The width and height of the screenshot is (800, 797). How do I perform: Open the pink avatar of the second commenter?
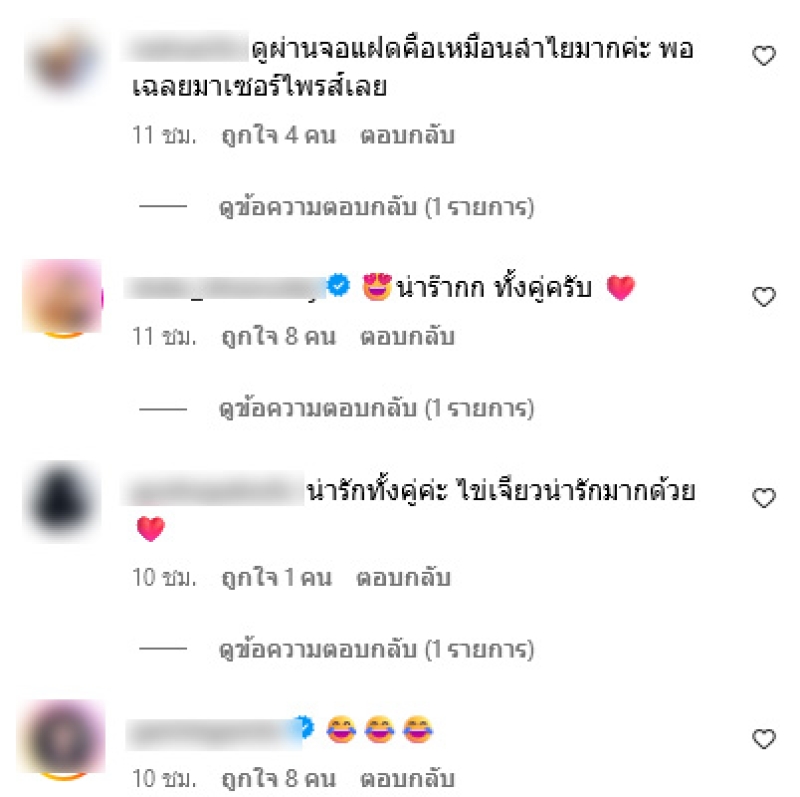pos(63,297)
